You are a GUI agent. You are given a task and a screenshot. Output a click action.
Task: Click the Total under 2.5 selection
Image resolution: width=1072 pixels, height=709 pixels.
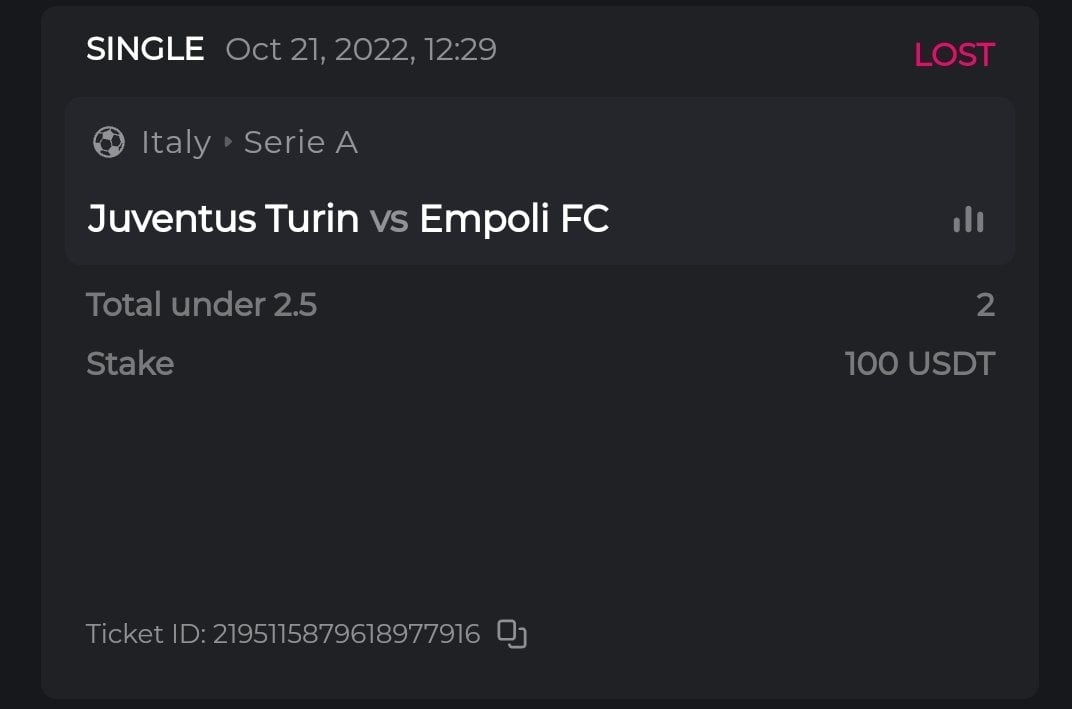pyautogui.click(x=201, y=304)
